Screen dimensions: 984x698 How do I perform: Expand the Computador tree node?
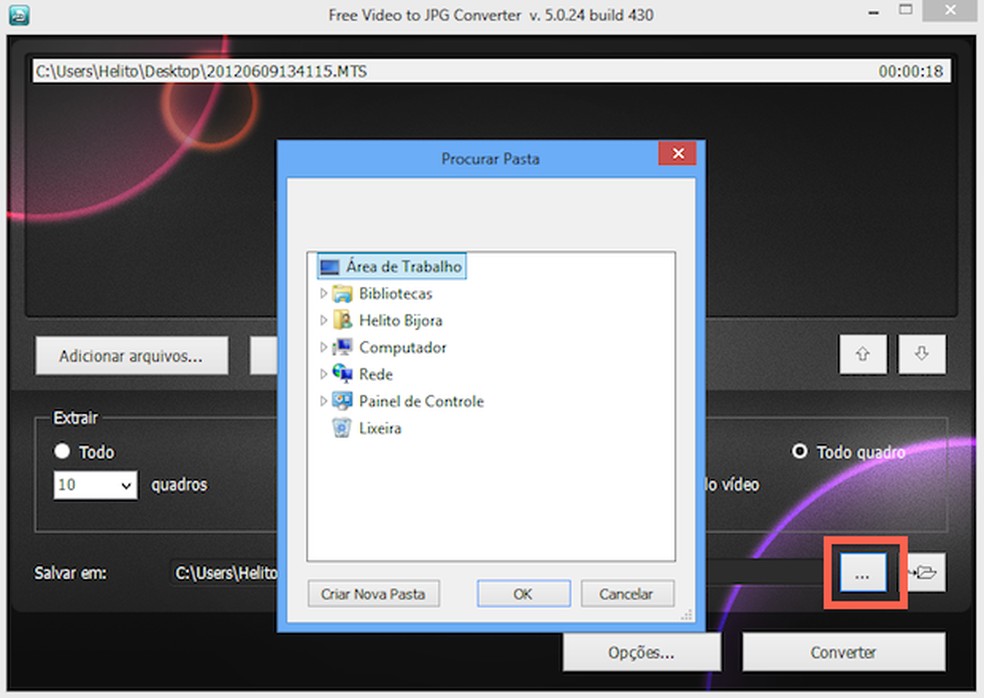(323, 347)
